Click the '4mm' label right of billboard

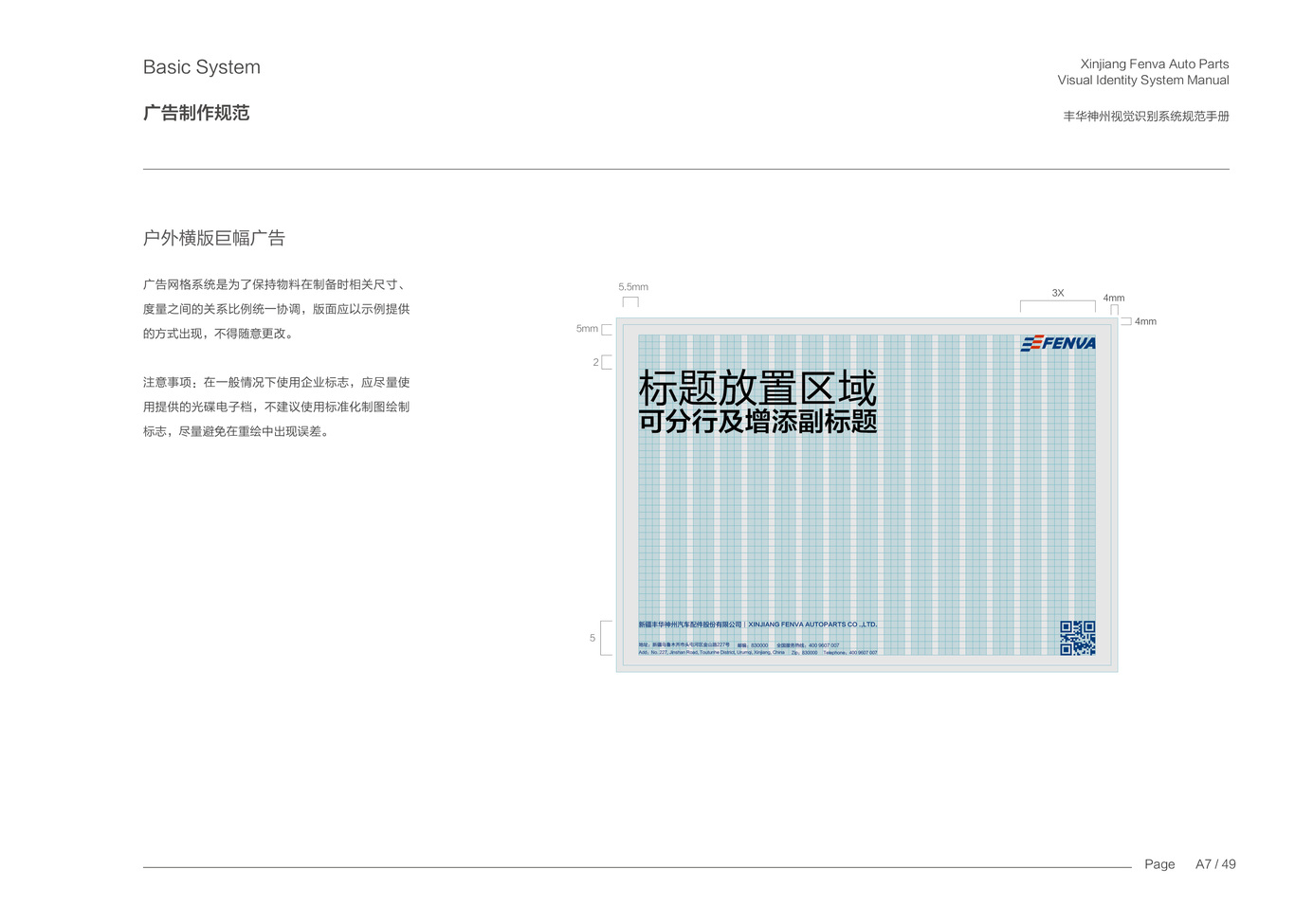point(1145,321)
